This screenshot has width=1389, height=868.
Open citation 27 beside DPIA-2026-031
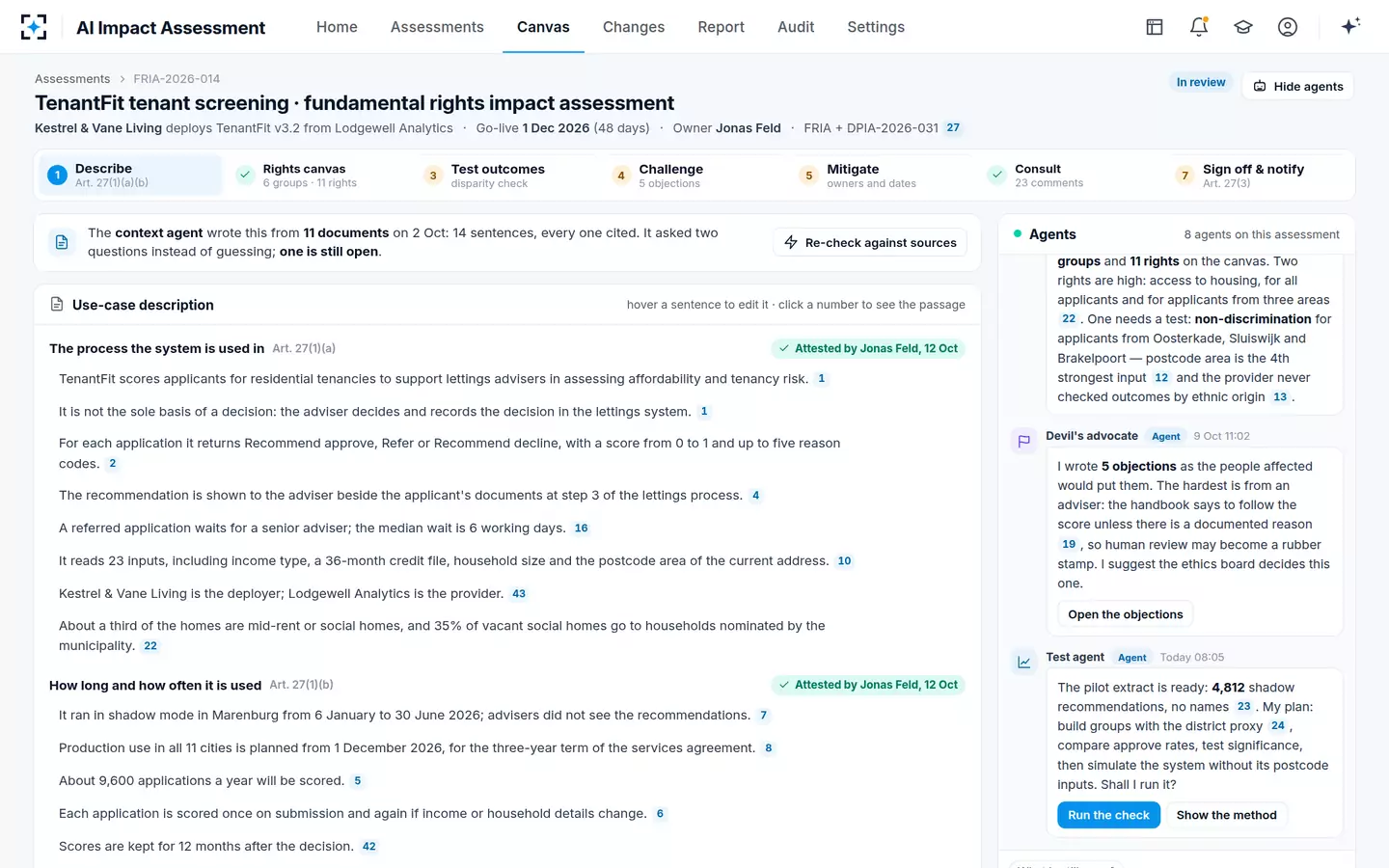pos(953,128)
